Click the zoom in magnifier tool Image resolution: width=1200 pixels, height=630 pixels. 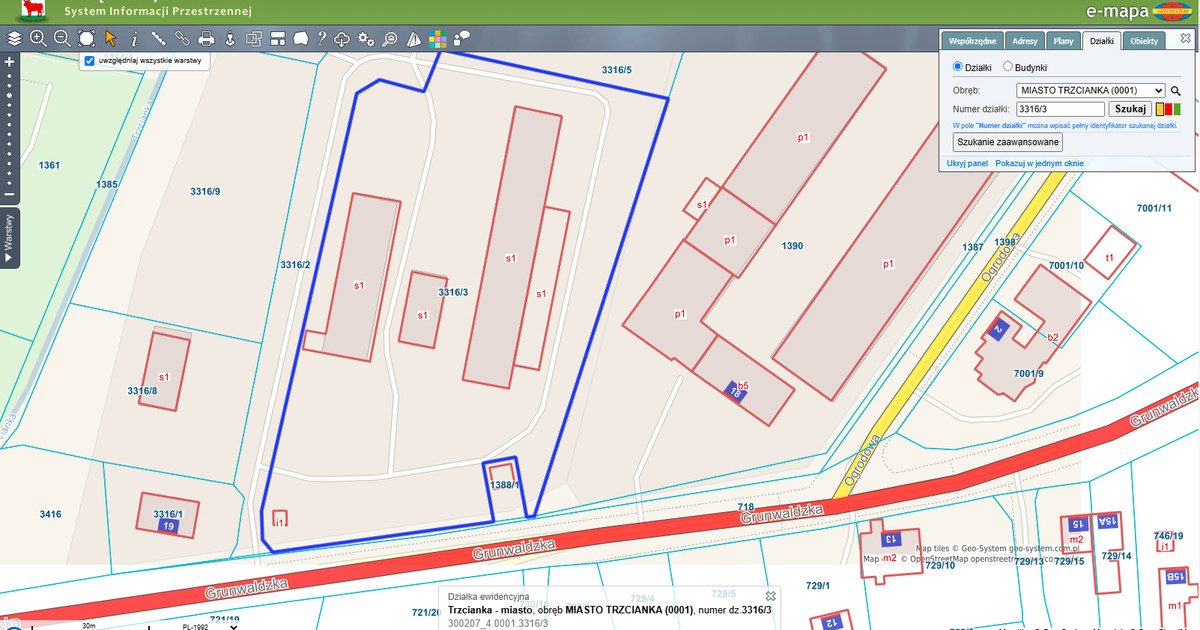point(38,39)
